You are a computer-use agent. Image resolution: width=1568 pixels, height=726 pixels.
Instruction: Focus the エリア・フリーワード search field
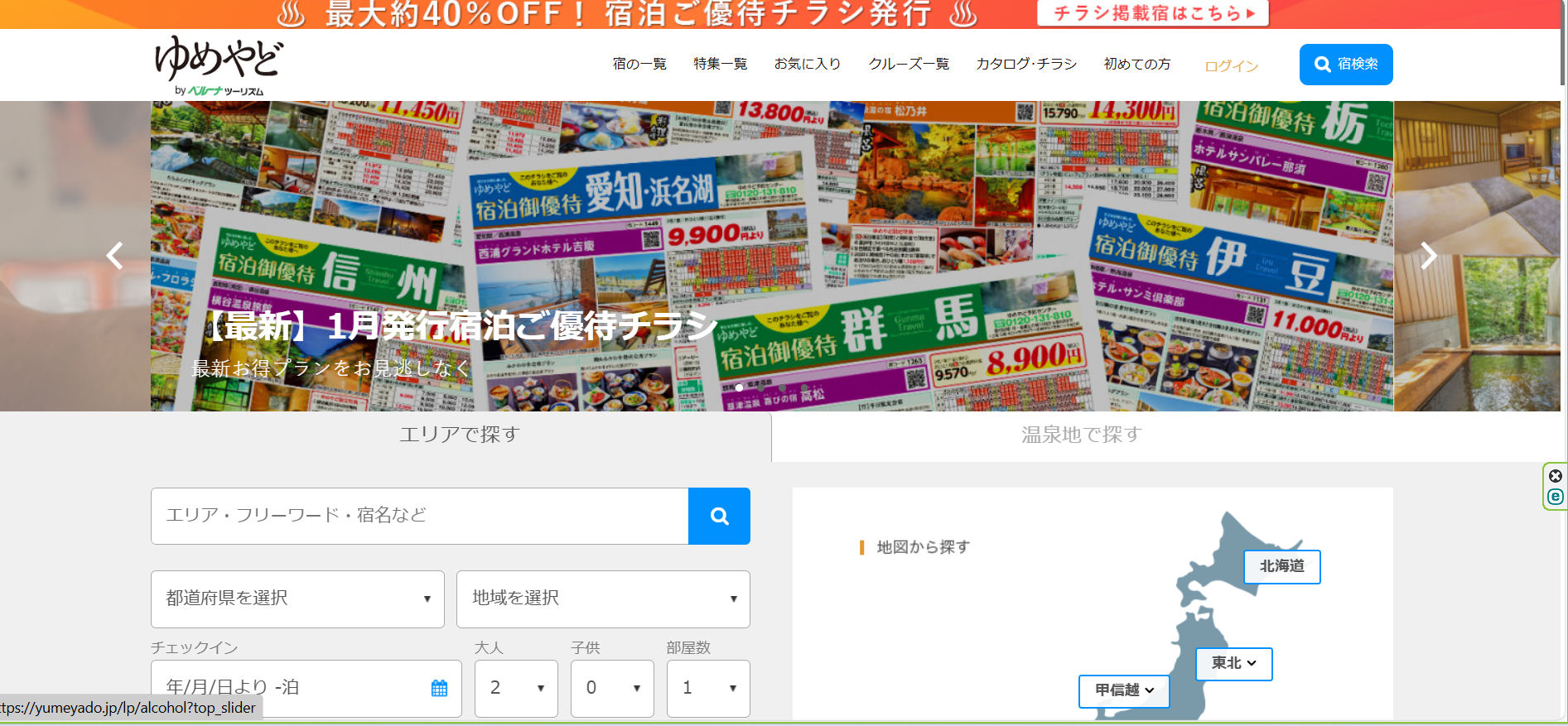[419, 516]
